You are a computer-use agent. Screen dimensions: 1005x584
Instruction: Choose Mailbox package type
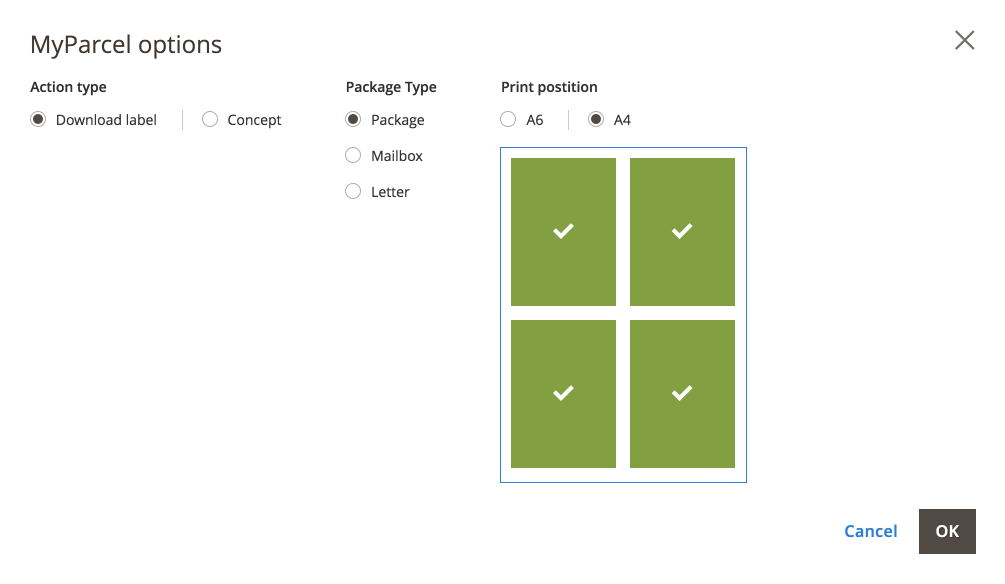pos(353,156)
